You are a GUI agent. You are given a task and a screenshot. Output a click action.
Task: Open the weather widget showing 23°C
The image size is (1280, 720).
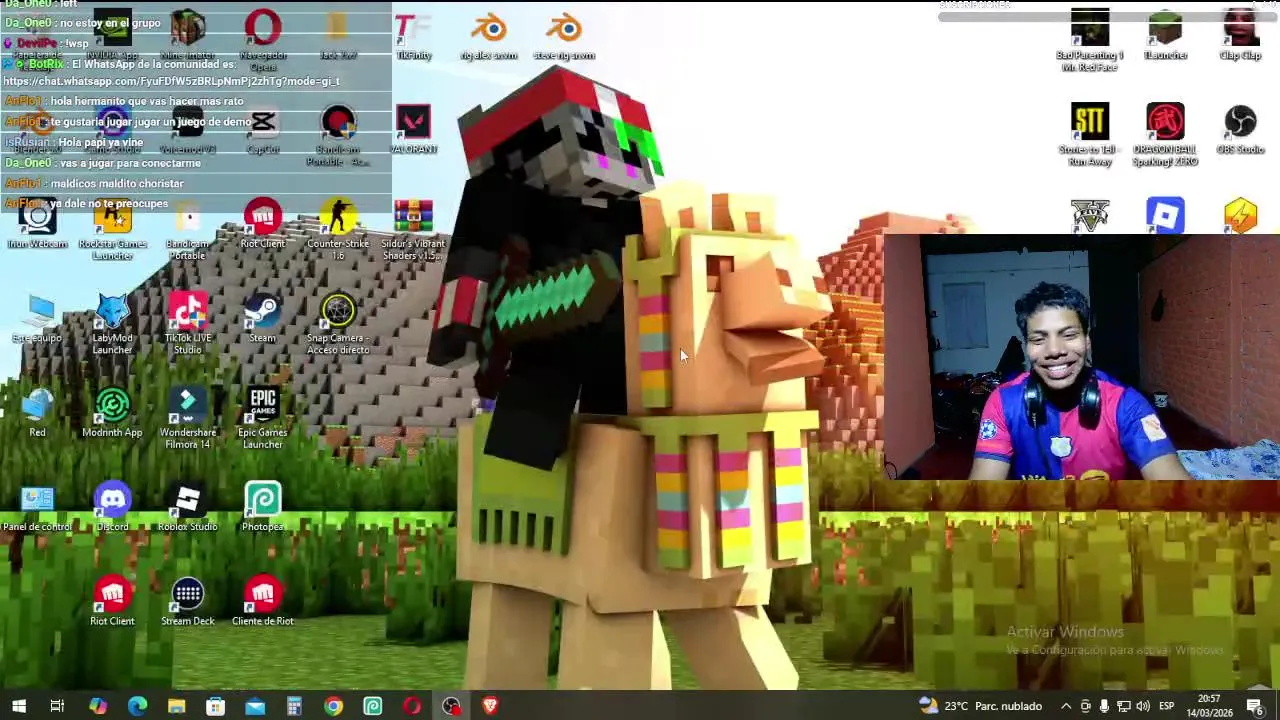point(981,706)
